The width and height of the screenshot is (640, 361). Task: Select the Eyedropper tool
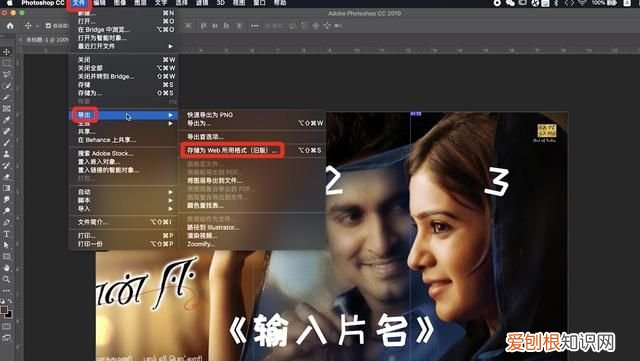(x=7, y=120)
